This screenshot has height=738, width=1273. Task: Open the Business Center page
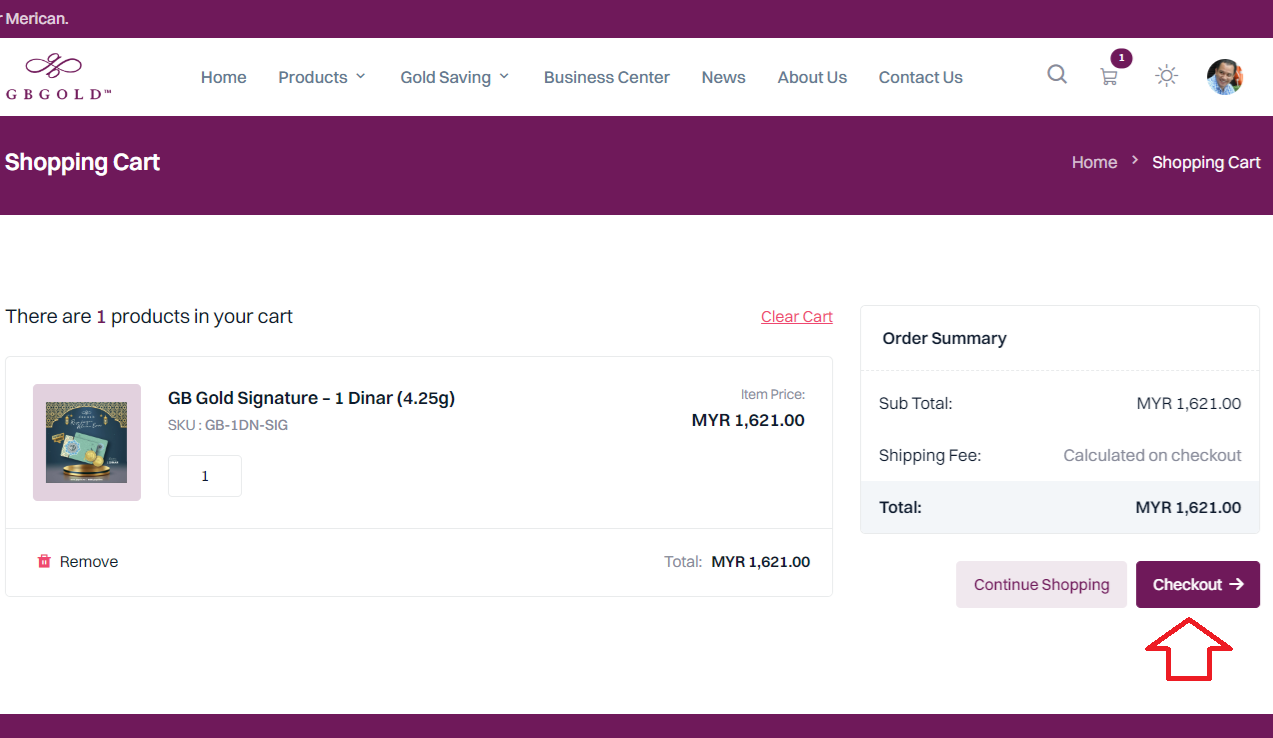tap(606, 77)
